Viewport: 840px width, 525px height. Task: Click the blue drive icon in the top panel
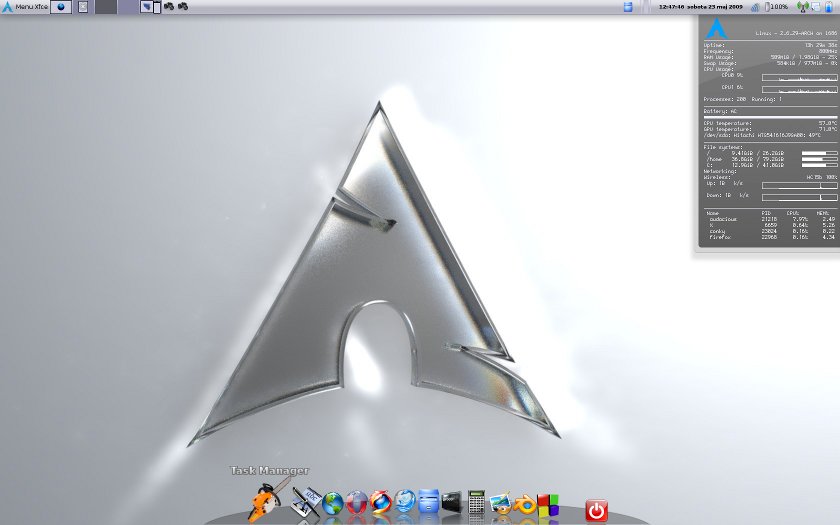(x=628, y=7)
